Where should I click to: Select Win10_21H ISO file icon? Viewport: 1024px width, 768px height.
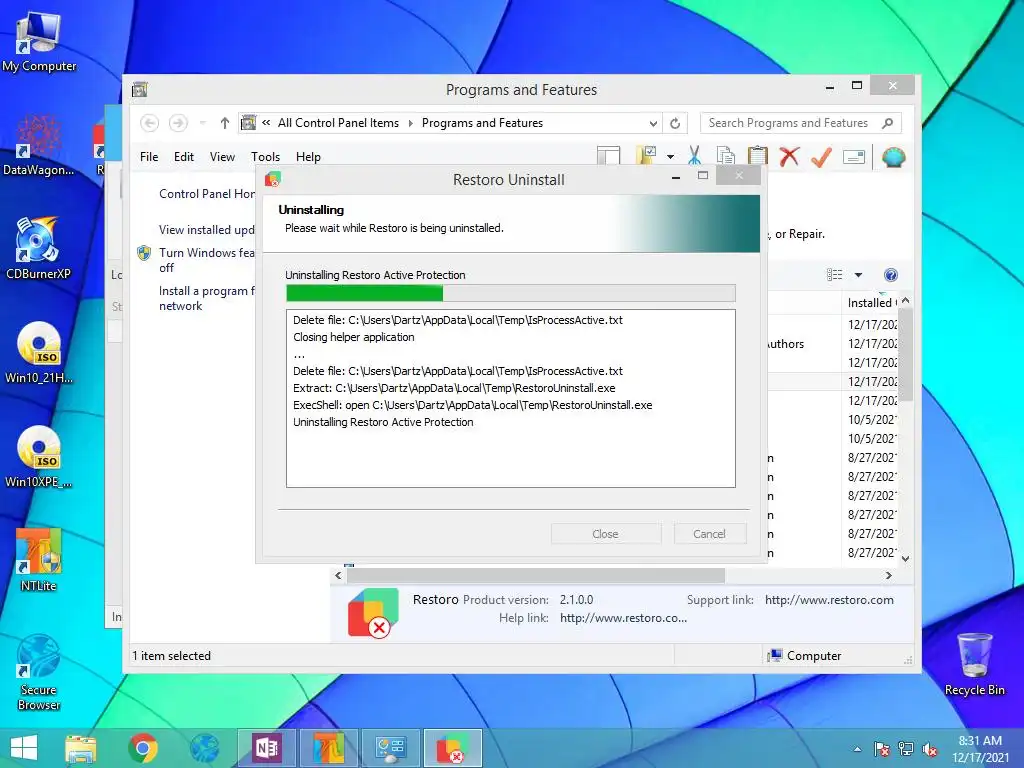tap(39, 353)
